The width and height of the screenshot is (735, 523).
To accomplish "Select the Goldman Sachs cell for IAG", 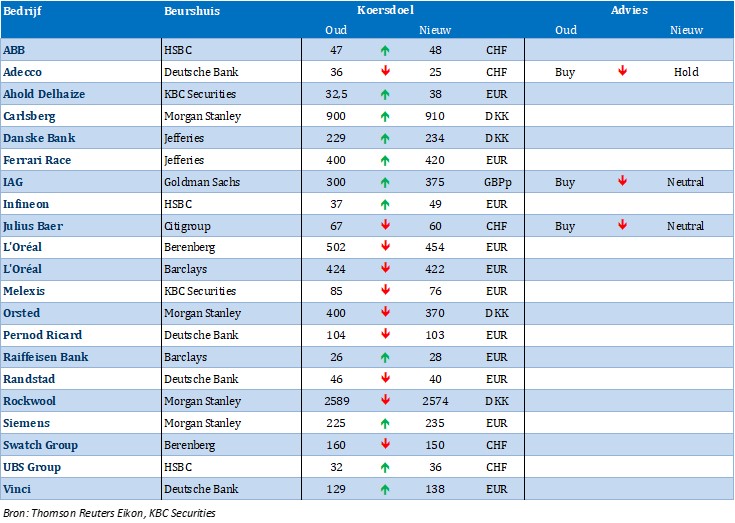I will [x=201, y=182].
